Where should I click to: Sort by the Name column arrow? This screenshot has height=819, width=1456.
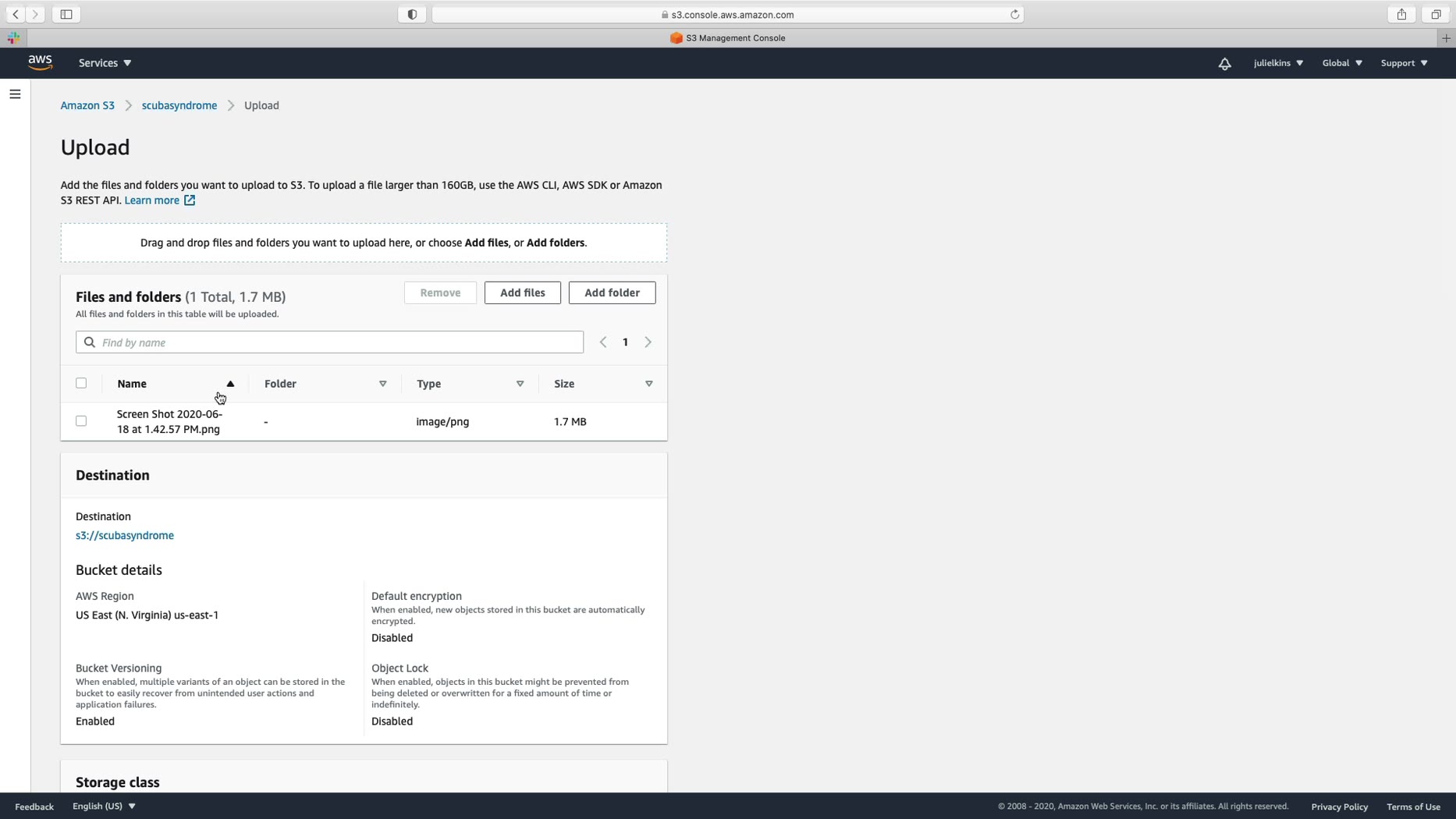click(x=230, y=384)
